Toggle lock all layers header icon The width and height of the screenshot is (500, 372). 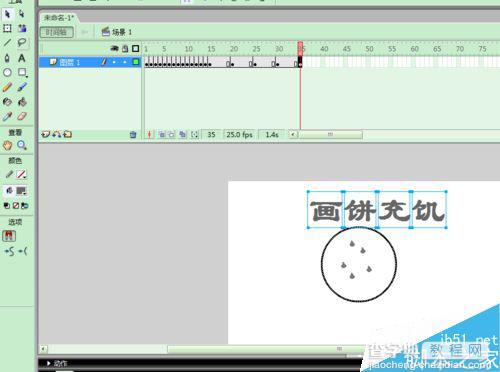125,49
